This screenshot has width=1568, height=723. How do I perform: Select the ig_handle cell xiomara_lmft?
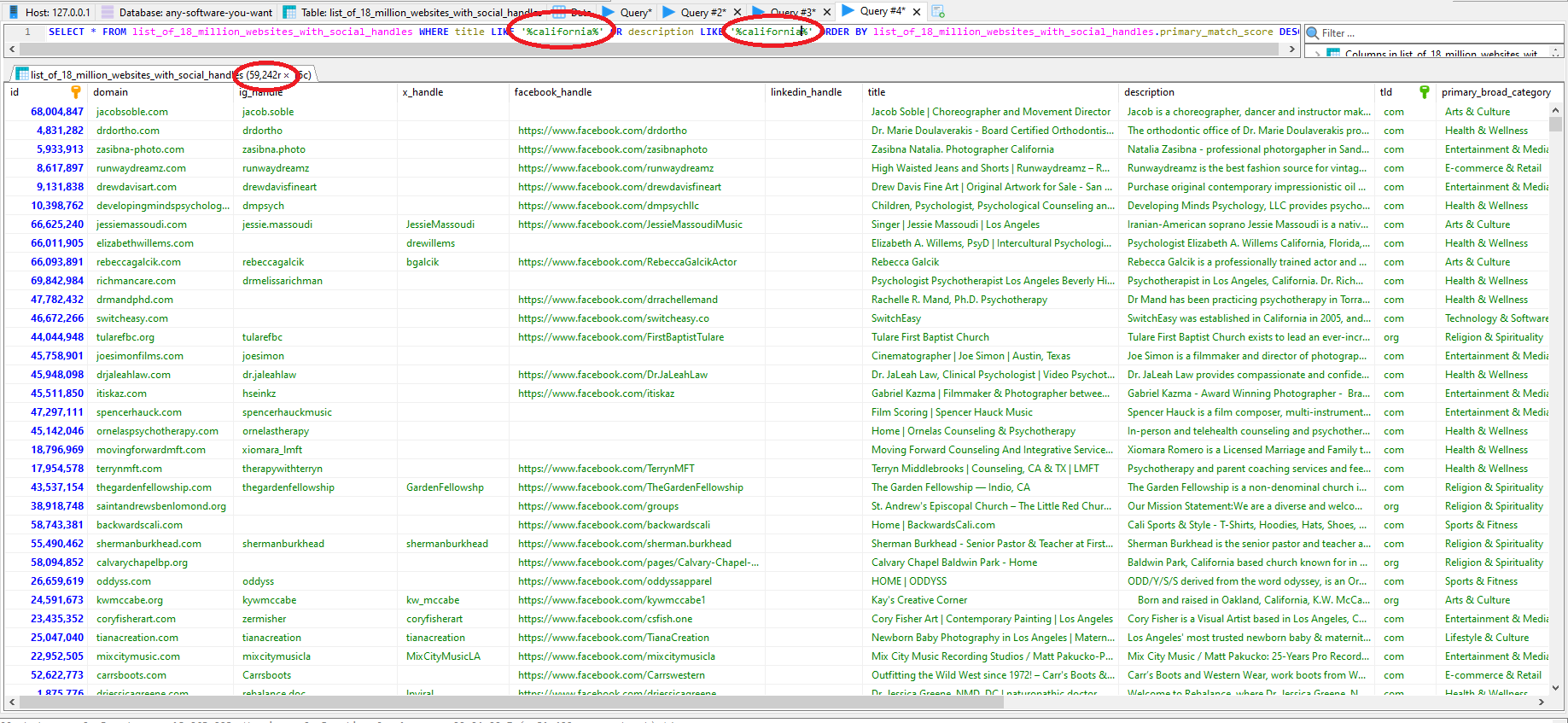click(315, 450)
